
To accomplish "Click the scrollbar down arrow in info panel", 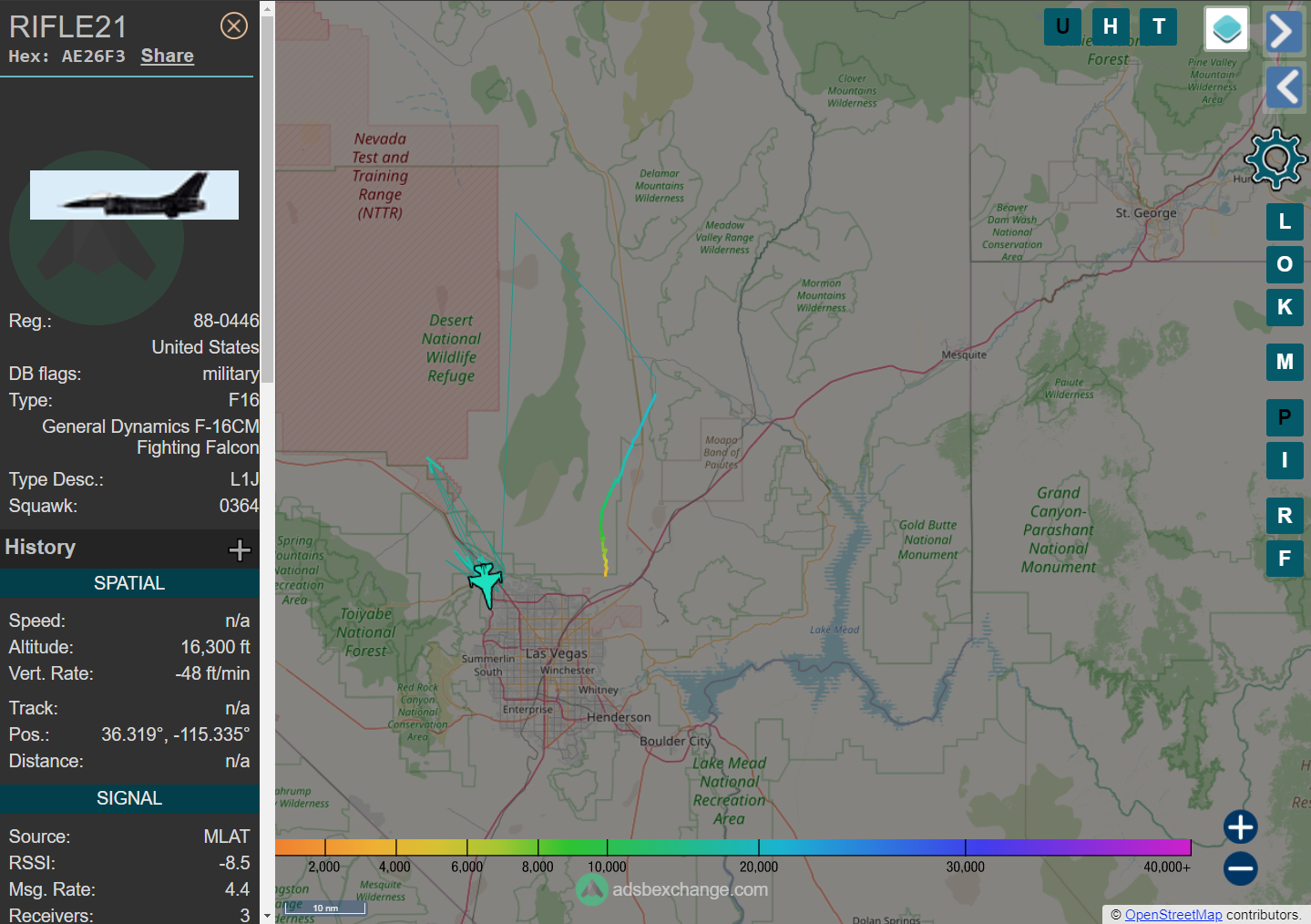I will click(x=267, y=916).
